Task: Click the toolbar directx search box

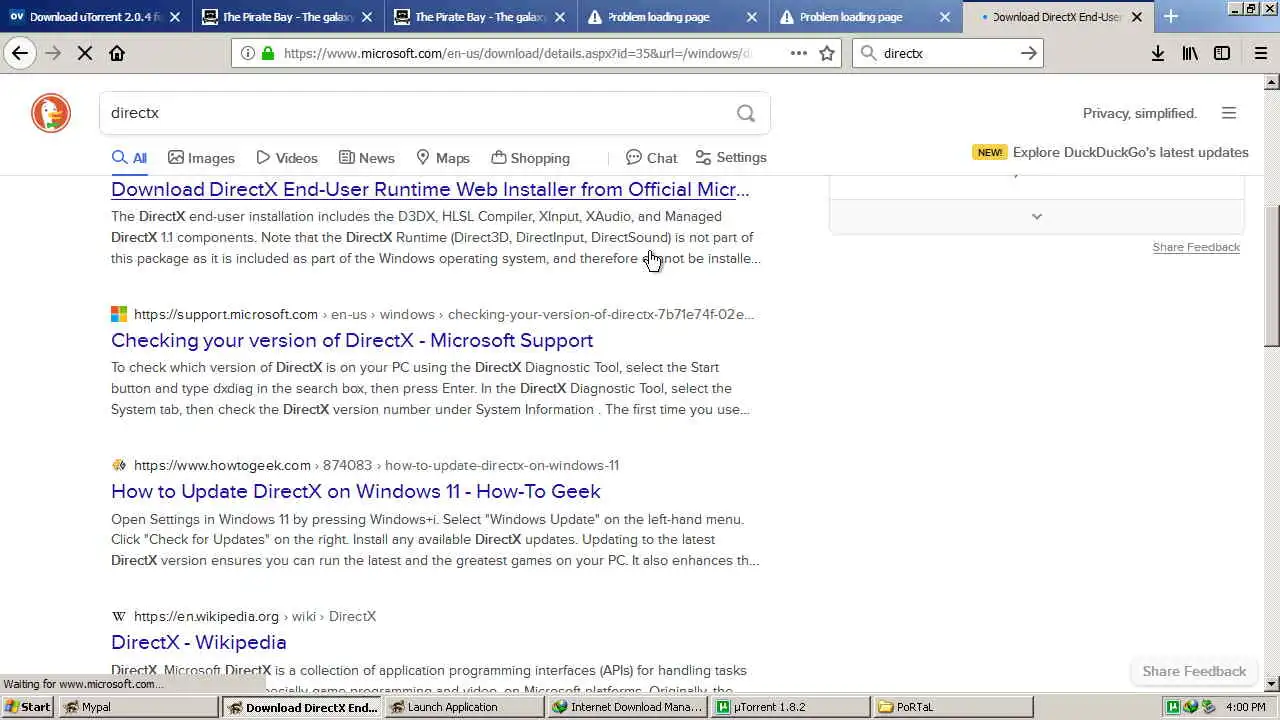Action: 948,53
